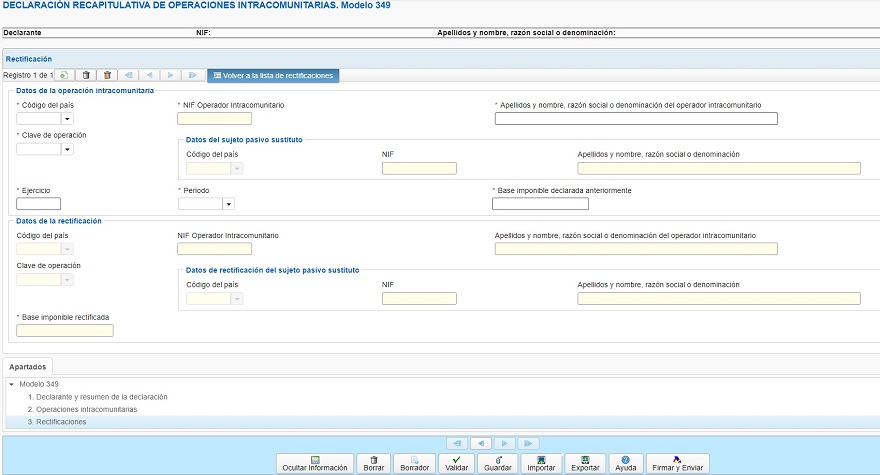The image size is (880, 475).
Task: Open Código del país dropdown under Datos de la rectificación
Action: pyautogui.click(x=67, y=249)
